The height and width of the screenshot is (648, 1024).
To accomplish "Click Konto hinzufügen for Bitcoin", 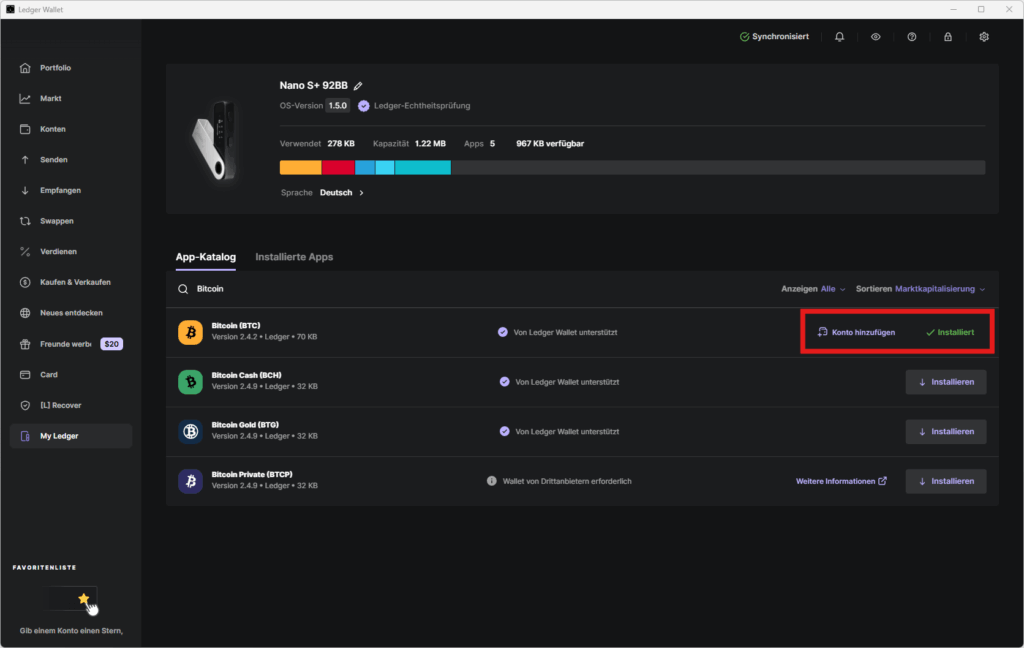I will 855,332.
